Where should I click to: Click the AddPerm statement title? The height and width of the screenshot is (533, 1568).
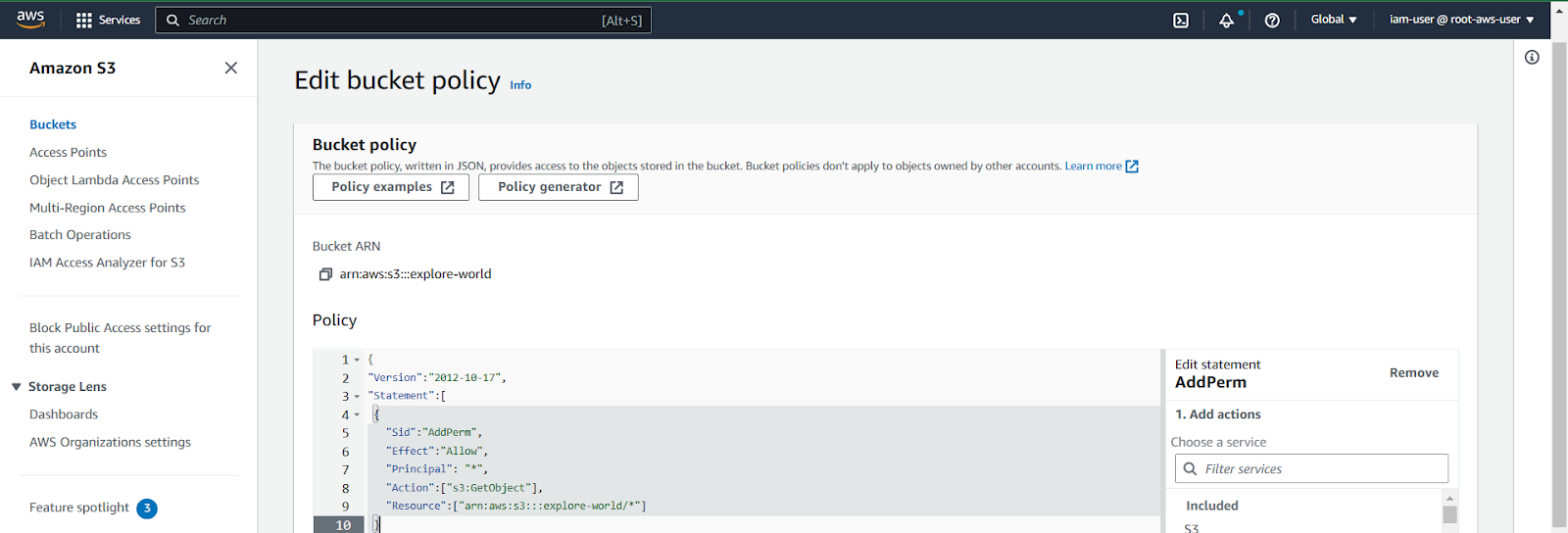1211,382
